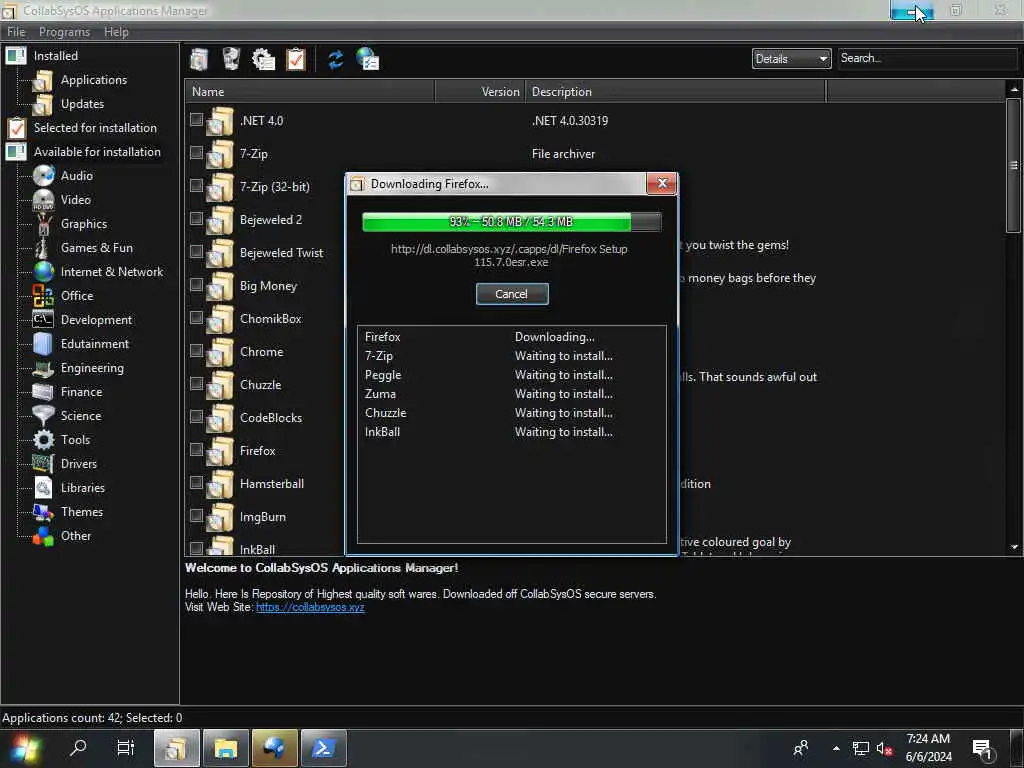This screenshot has height=768, width=1024.
Task: Click the blue refresh arrows icon
Action: (336, 59)
